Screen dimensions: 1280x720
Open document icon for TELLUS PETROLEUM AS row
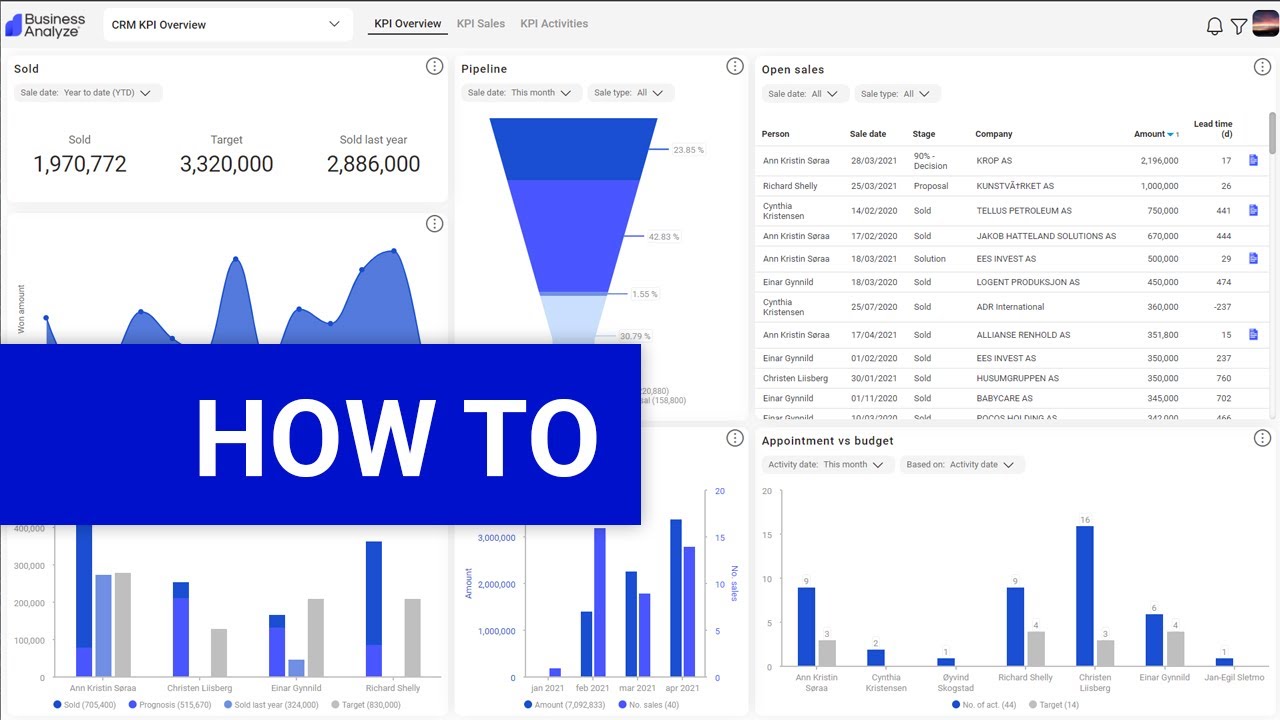1254,210
